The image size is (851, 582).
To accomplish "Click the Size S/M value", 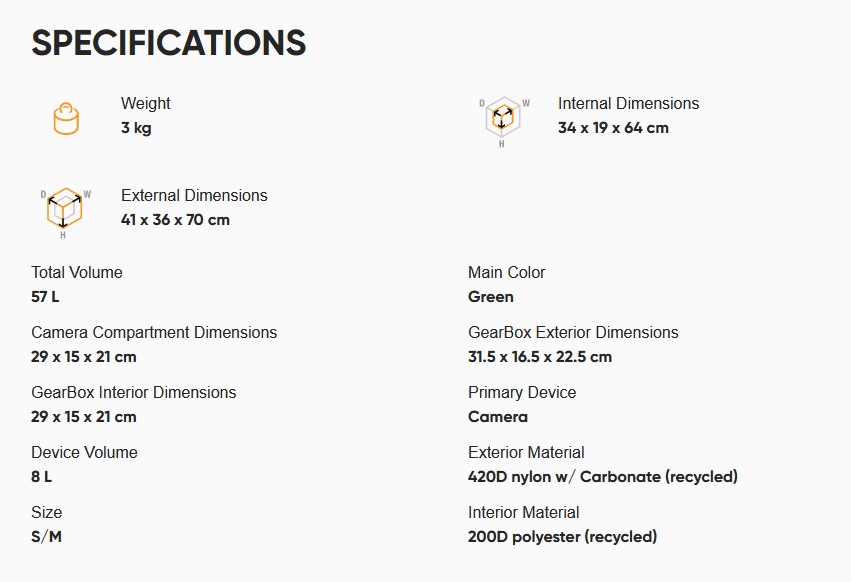I will 47,537.
